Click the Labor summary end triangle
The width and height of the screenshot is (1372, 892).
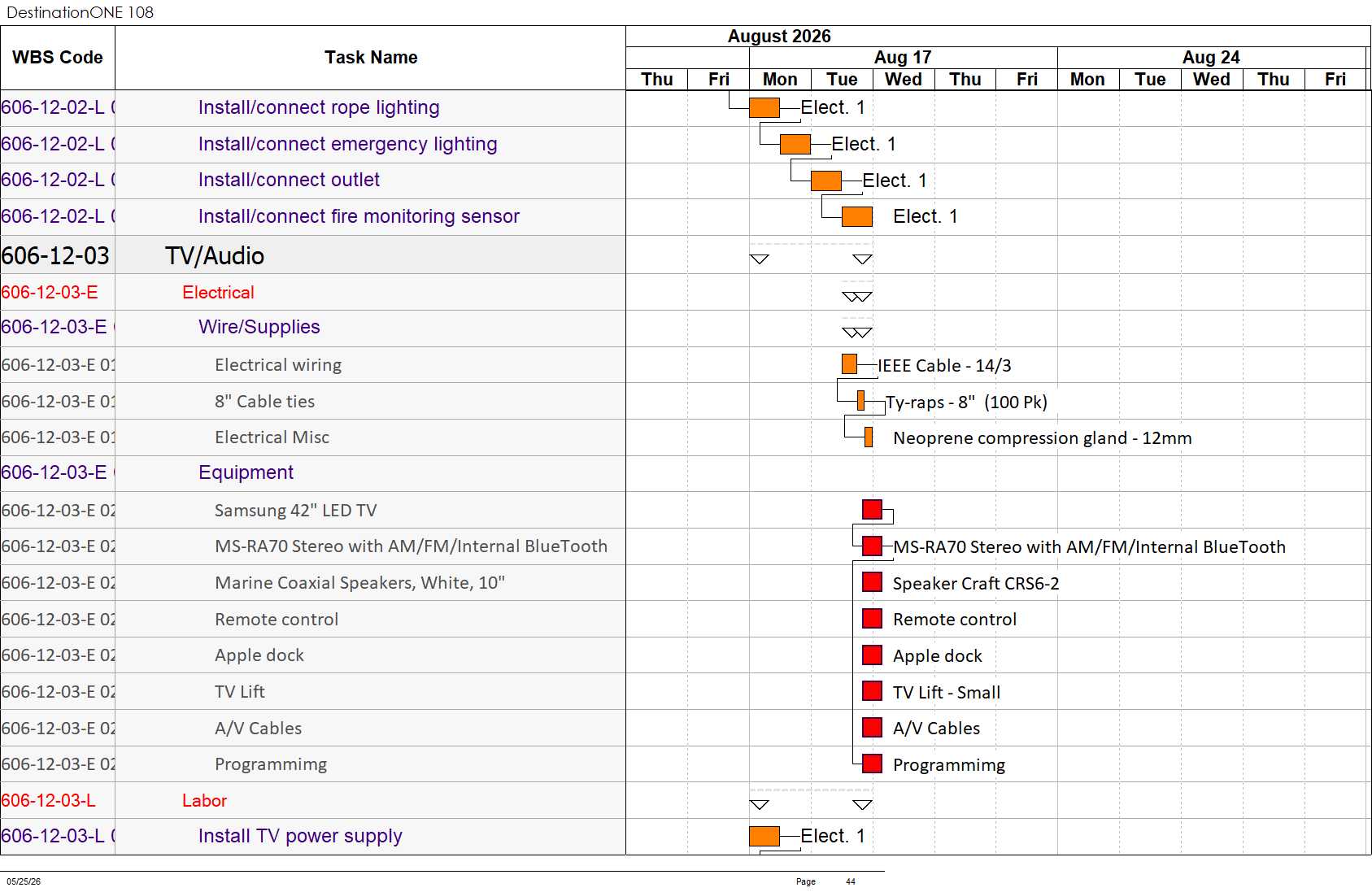point(862,805)
